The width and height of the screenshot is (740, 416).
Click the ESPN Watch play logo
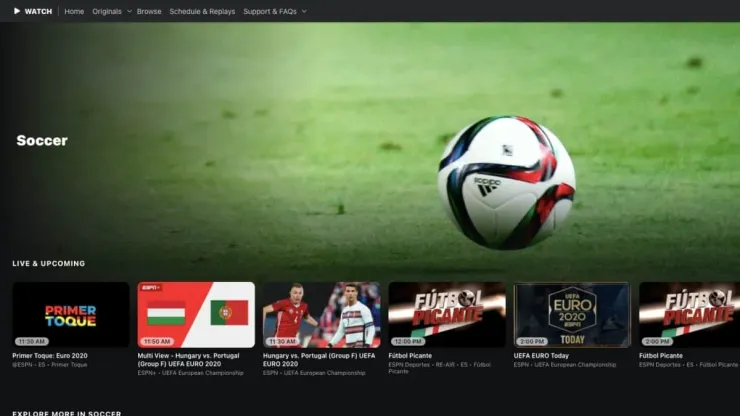[x=17, y=11]
